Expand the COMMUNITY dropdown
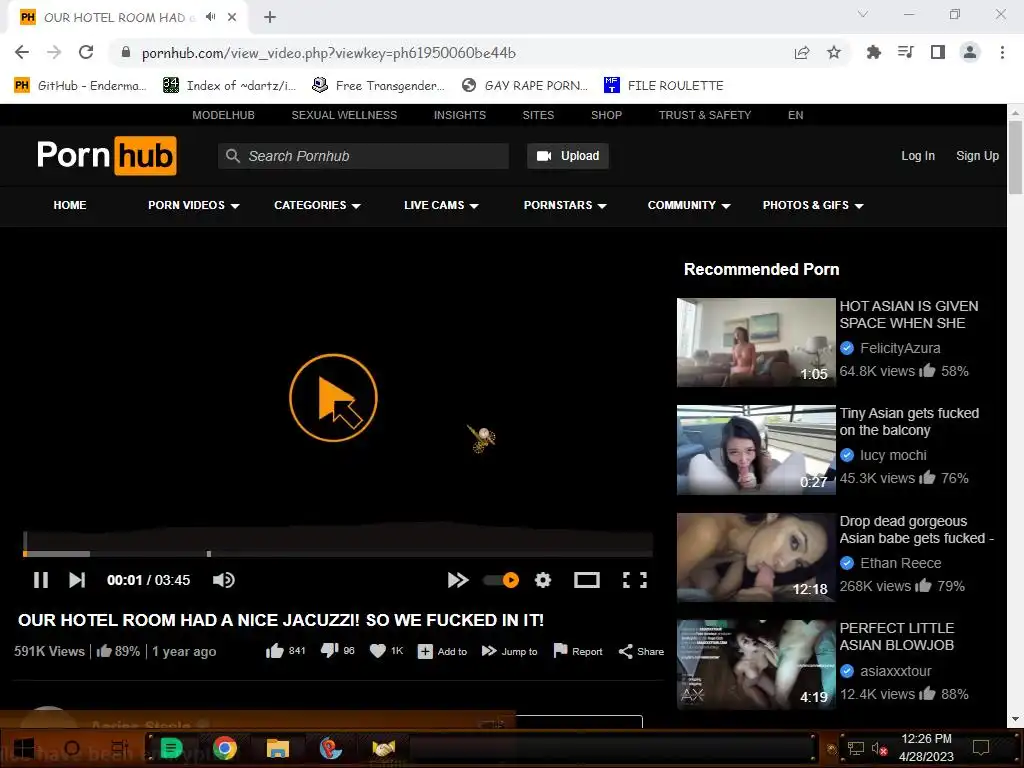The height and width of the screenshot is (768, 1024). coord(689,205)
